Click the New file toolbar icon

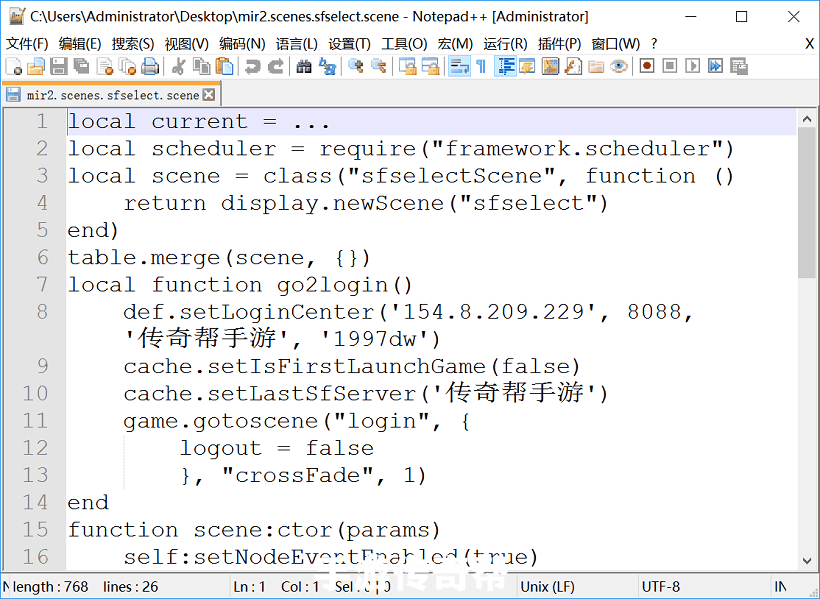pyautogui.click(x=14, y=67)
